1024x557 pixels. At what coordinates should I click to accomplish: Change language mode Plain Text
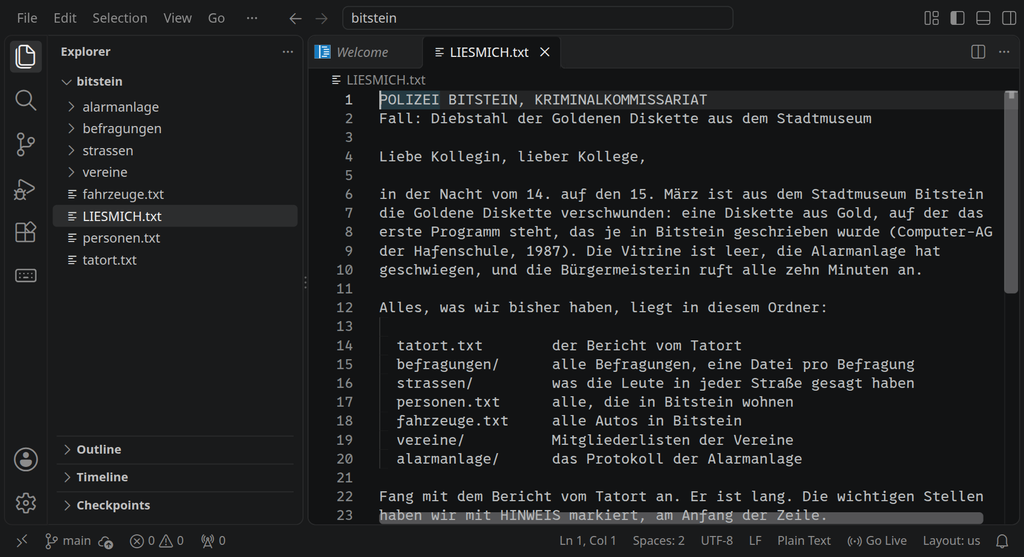pyautogui.click(x=803, y=541)
